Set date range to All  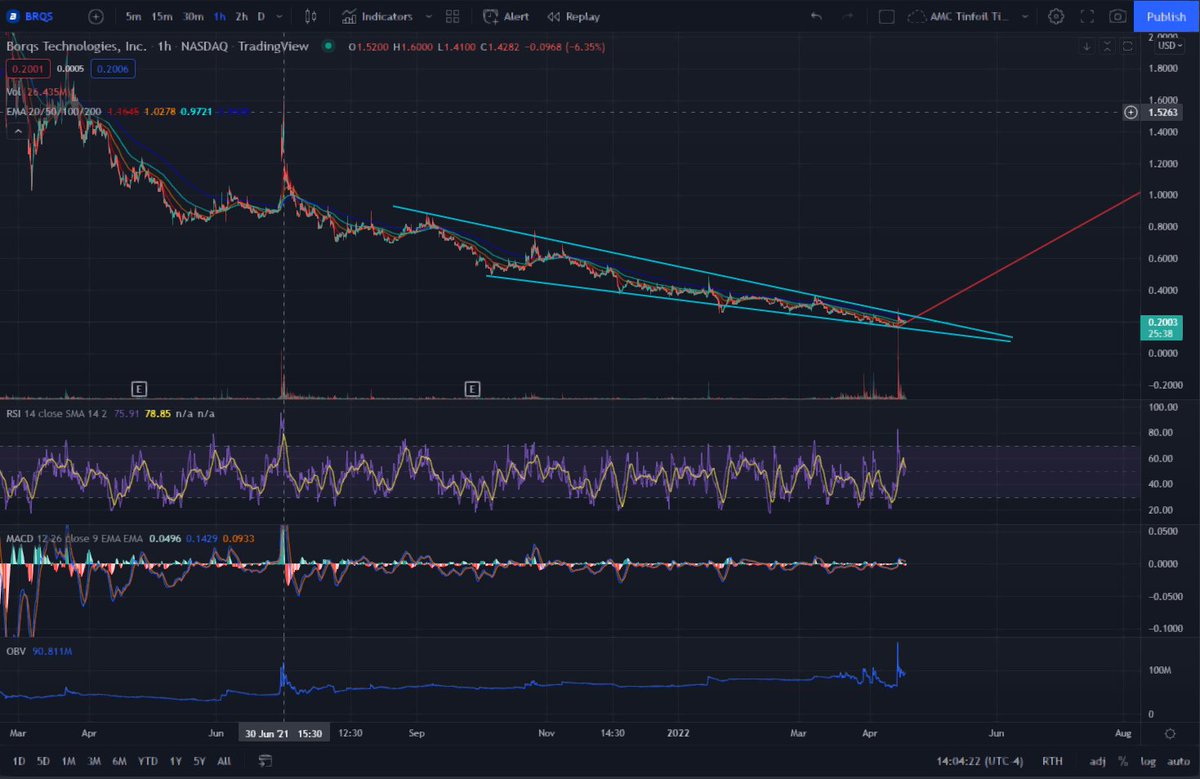224,761
